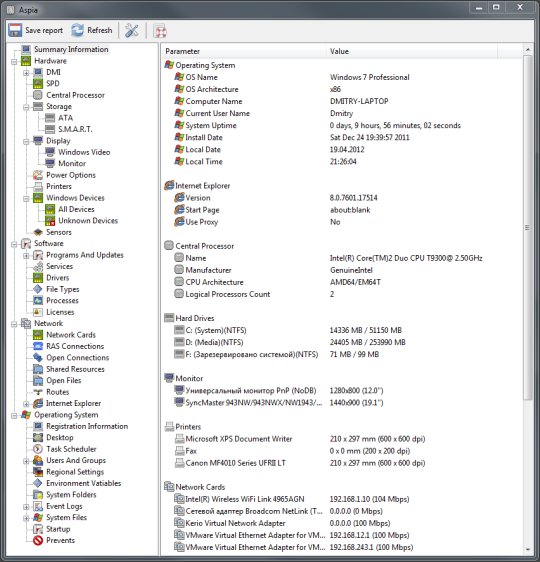
Task: Collapse the Hardware tree node
Action: [x=14, y=62]
